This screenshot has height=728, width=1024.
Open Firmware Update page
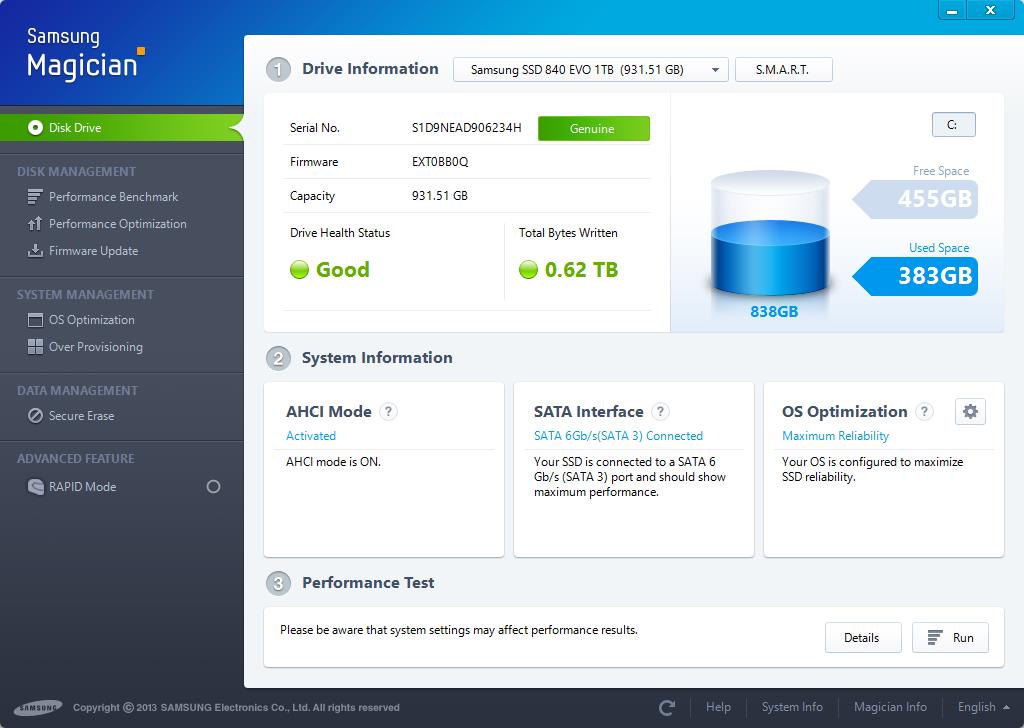coord(93,251)
